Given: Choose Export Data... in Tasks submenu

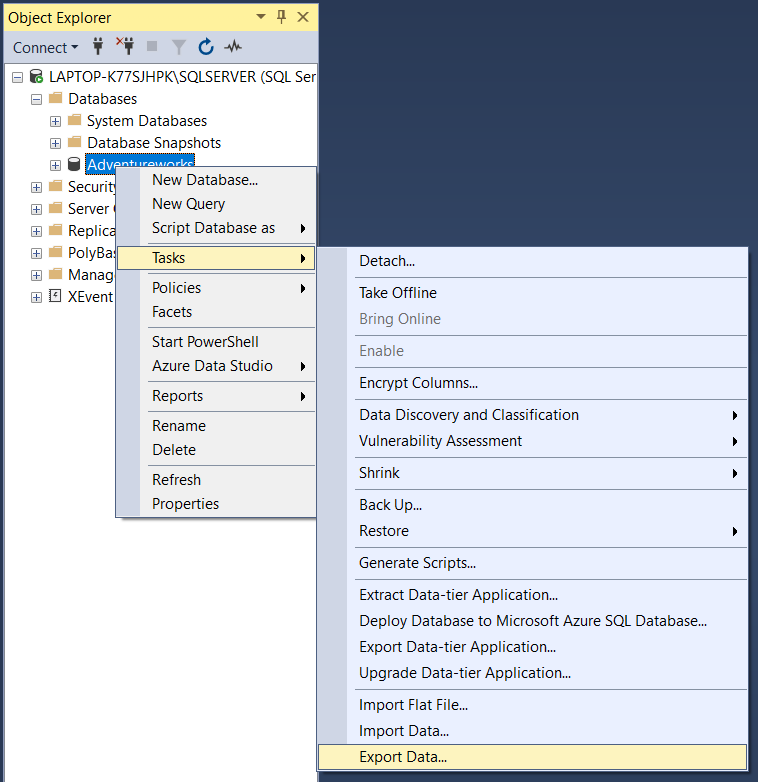Looking at the screenshot, I should pos(533,757).
